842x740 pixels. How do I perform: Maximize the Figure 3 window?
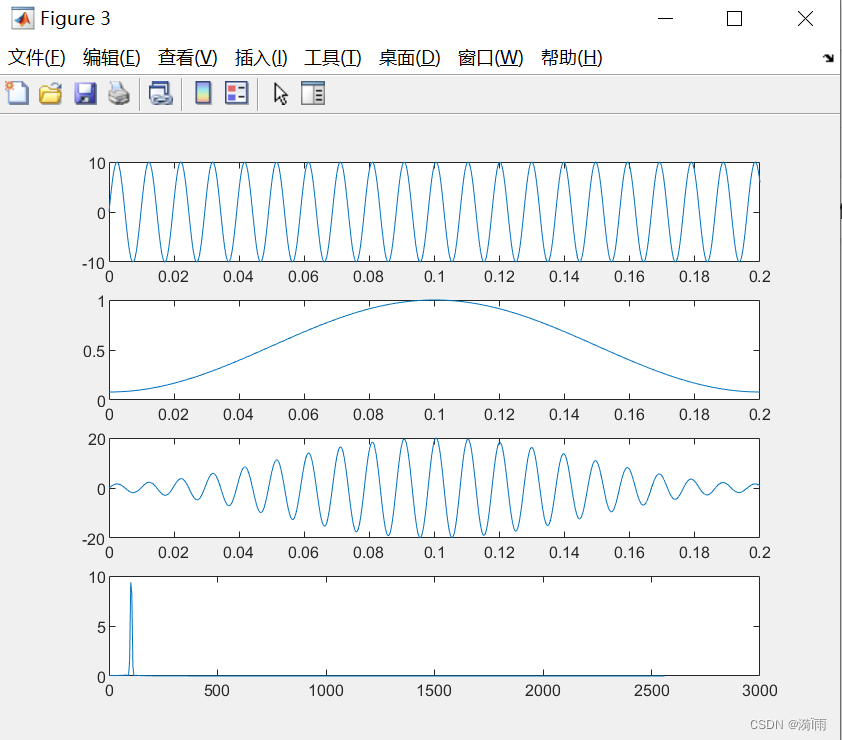(735, 19)
